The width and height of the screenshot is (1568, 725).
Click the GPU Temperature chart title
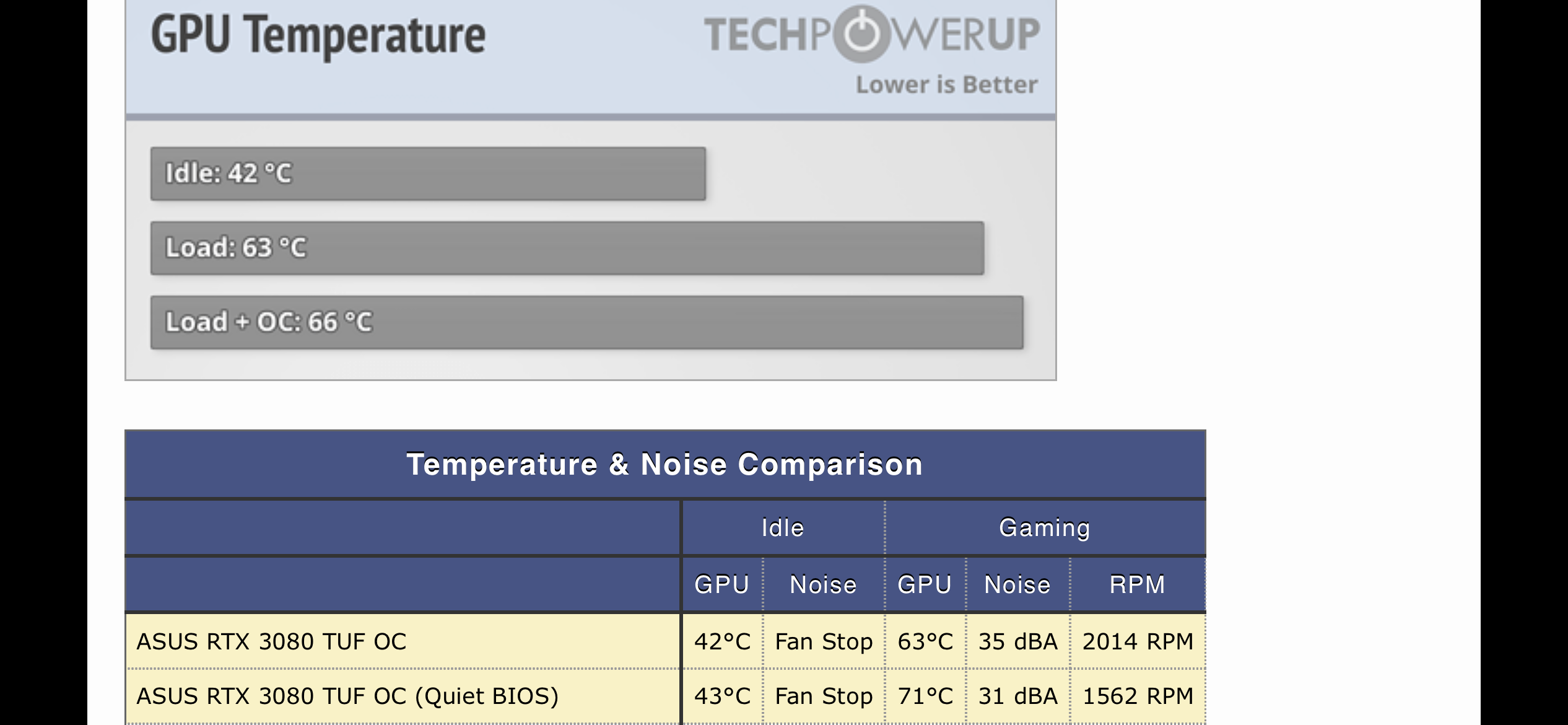318,35
